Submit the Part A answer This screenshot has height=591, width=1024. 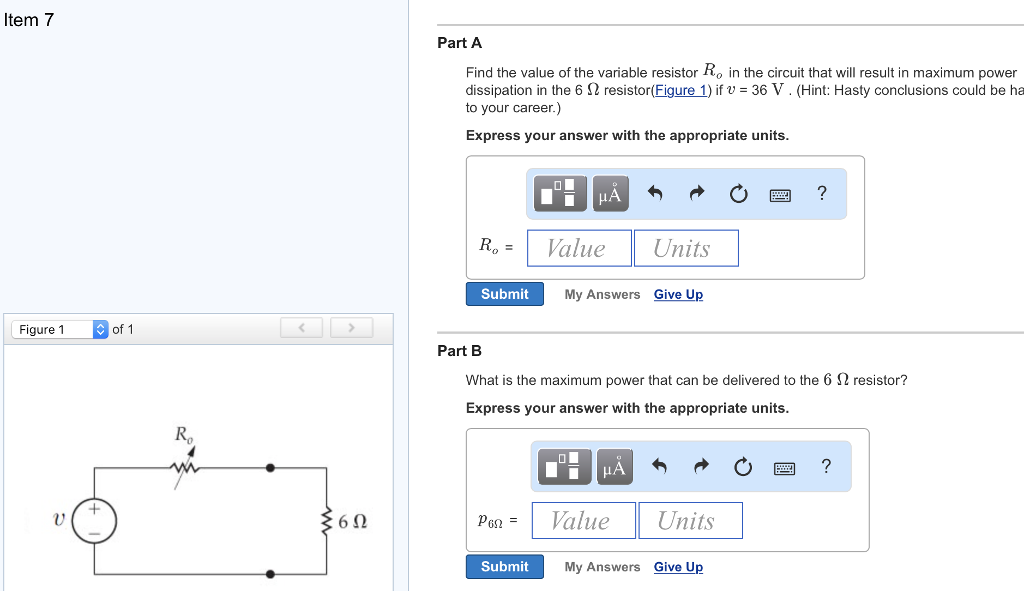tap(504, 294)
